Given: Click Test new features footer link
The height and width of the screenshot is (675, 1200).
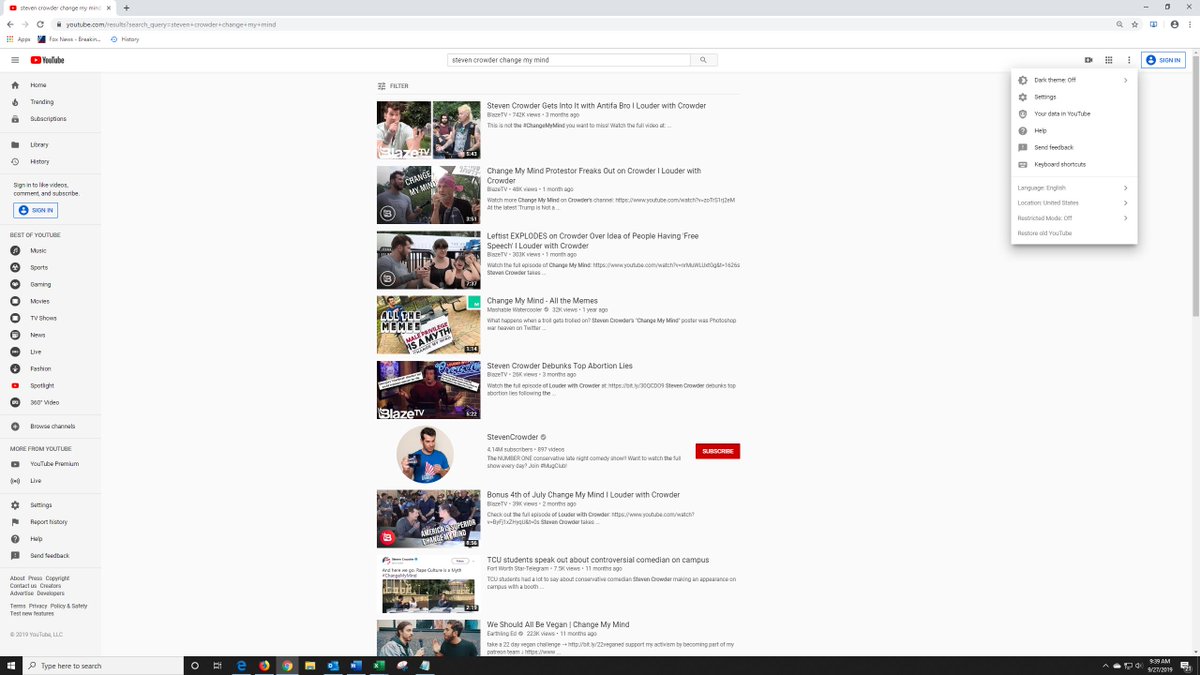Looking at the screenshot, I should [32, 613].
